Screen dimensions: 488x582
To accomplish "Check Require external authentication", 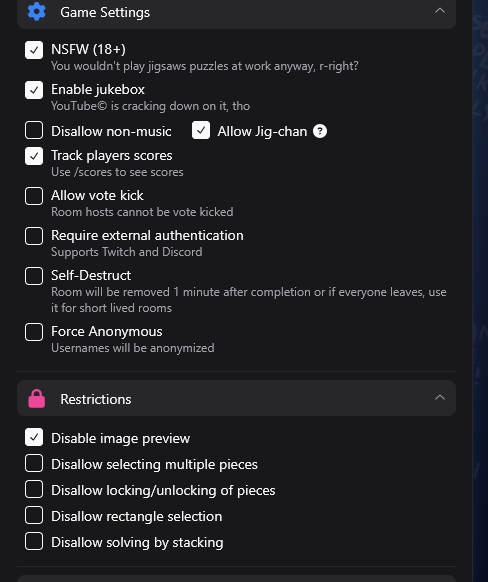I will (x=34, y=236).
